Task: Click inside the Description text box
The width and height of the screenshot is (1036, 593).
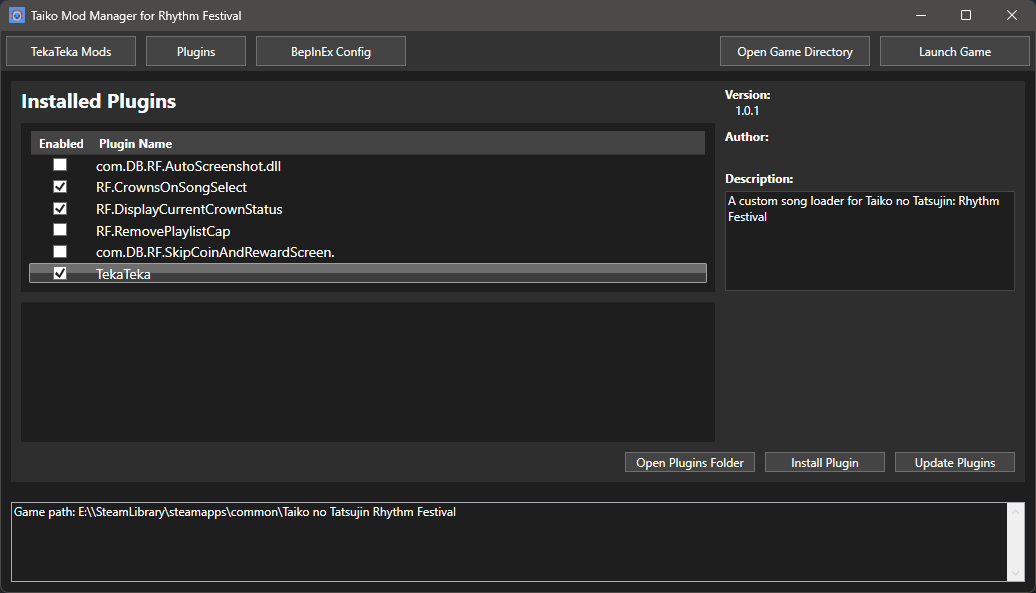Action: point(868,240)
